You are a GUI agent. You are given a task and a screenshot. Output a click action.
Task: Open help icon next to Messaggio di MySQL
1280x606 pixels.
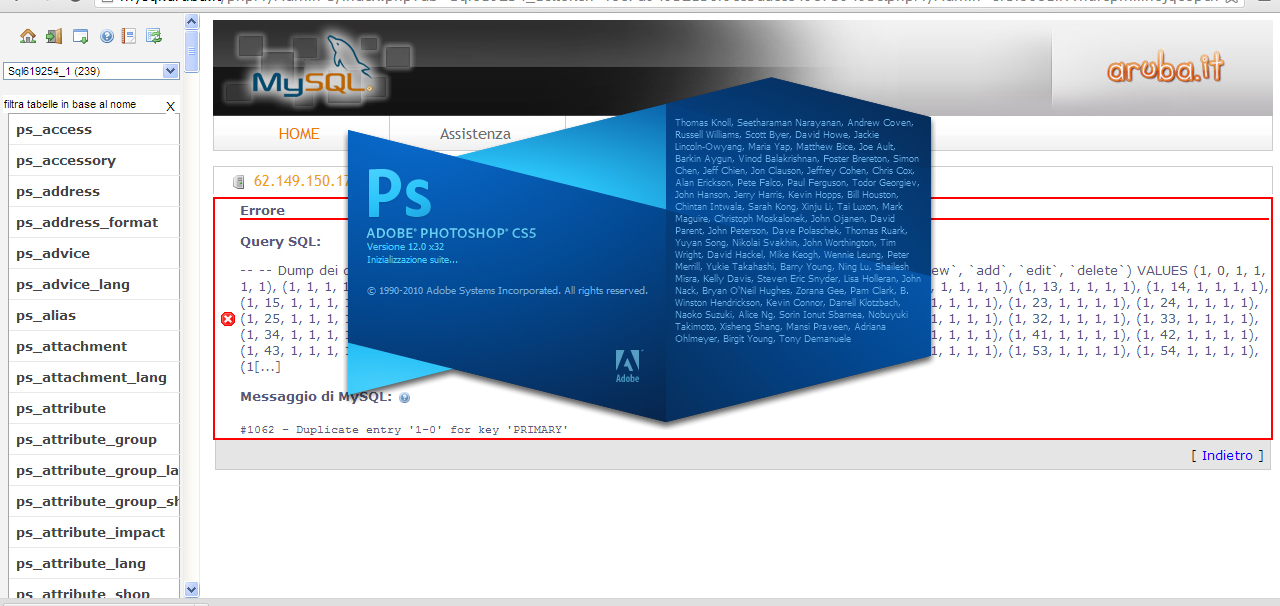click(404, 398)
